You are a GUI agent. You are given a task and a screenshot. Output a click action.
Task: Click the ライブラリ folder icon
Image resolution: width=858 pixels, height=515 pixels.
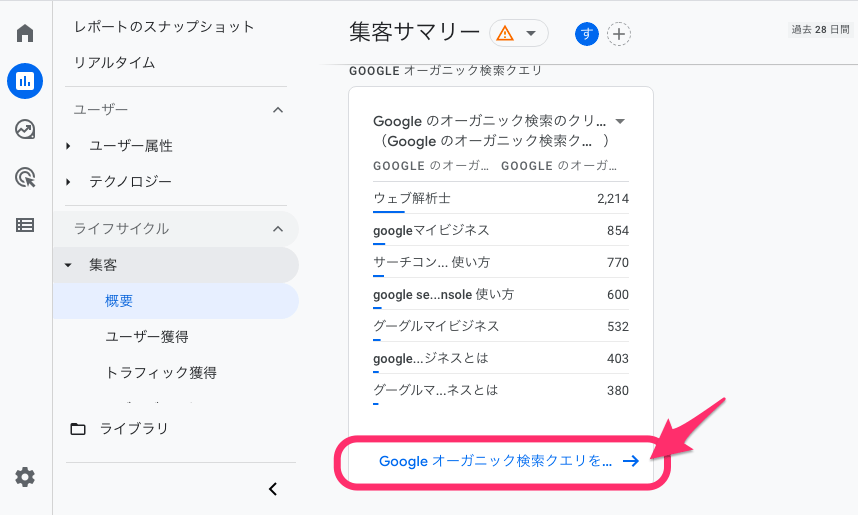[78, 429]
